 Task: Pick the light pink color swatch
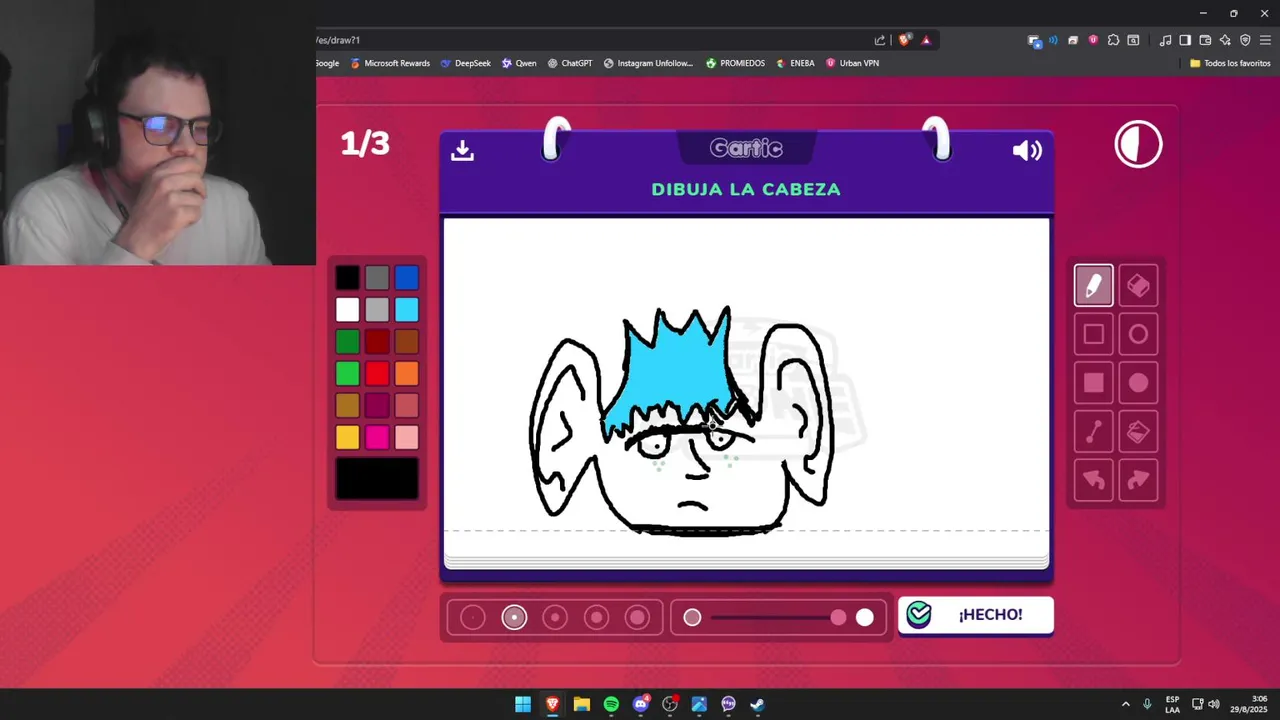coord(406,437)
